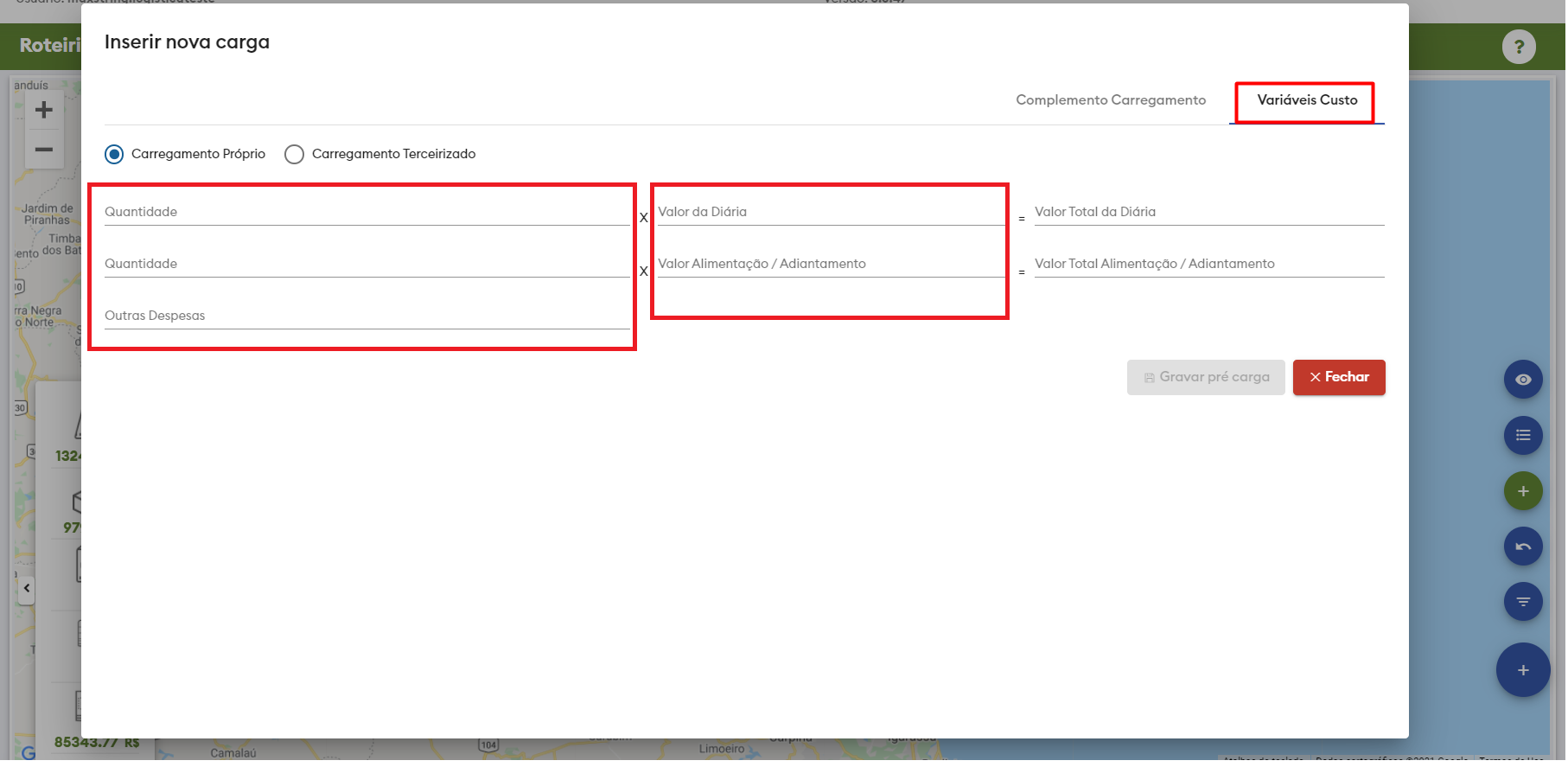The height and width of the screenshot is (767, 1568).
Task: Click Valor Total Alimentação / Adiantamento field
Action: (1209, 265)
